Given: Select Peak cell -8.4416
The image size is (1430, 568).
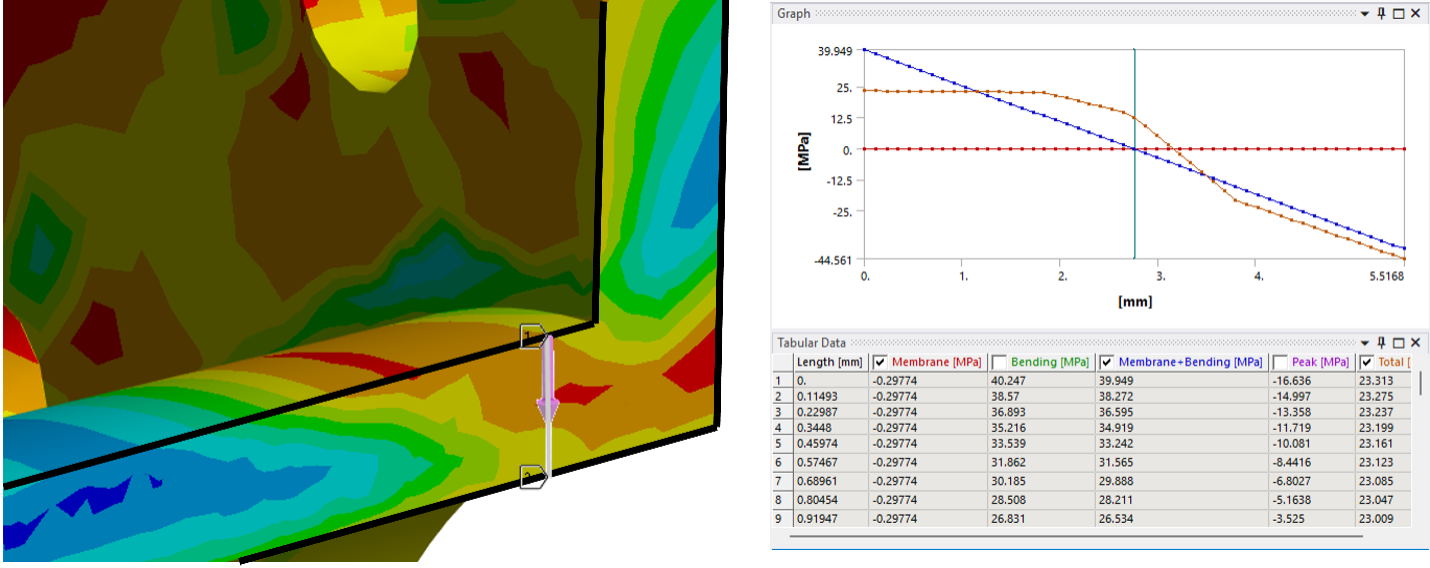Looking at the screenshot, I should [x=1311, y=462].
